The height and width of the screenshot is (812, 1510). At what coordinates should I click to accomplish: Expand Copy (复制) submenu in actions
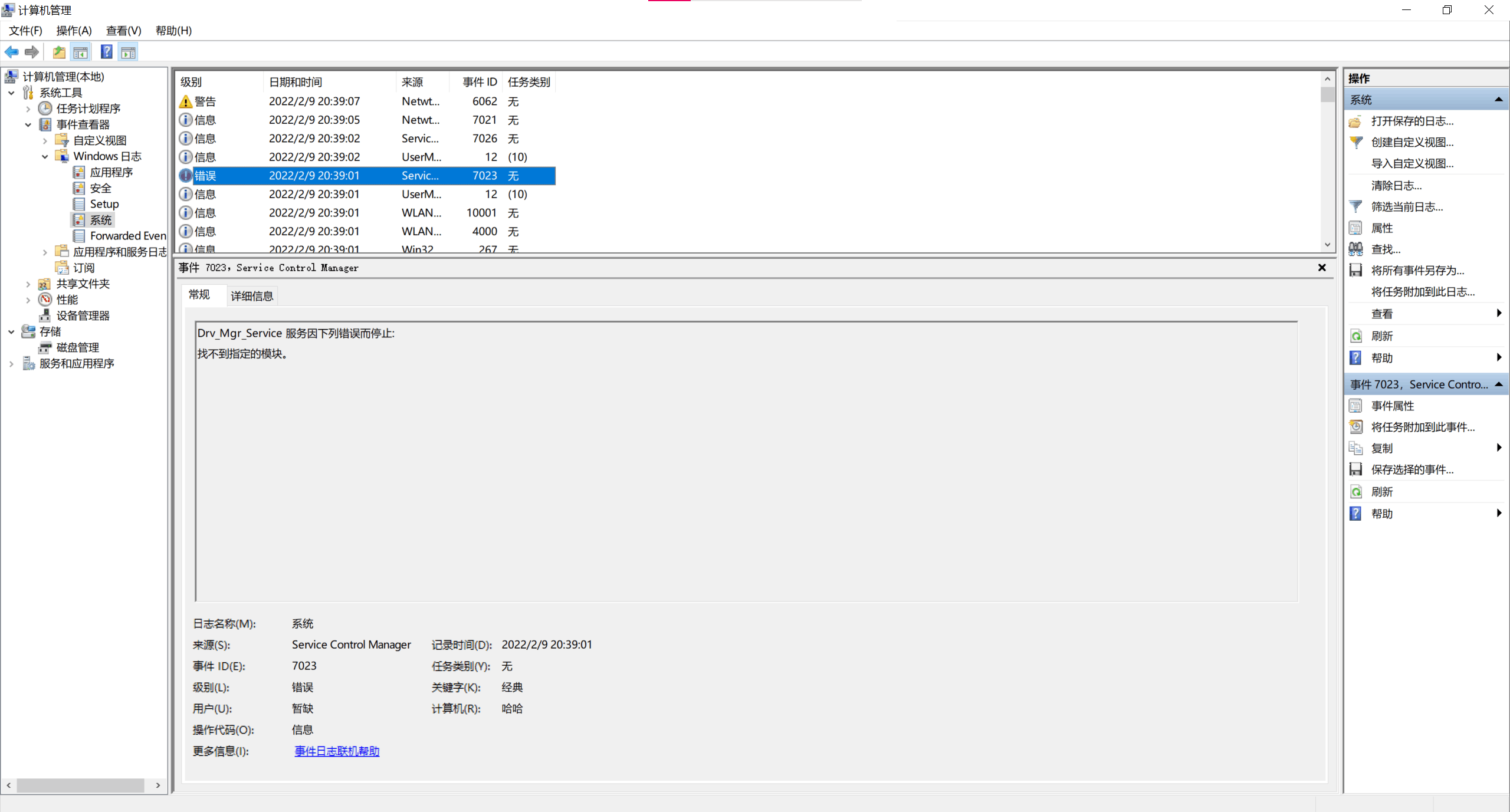[1499, 448]
